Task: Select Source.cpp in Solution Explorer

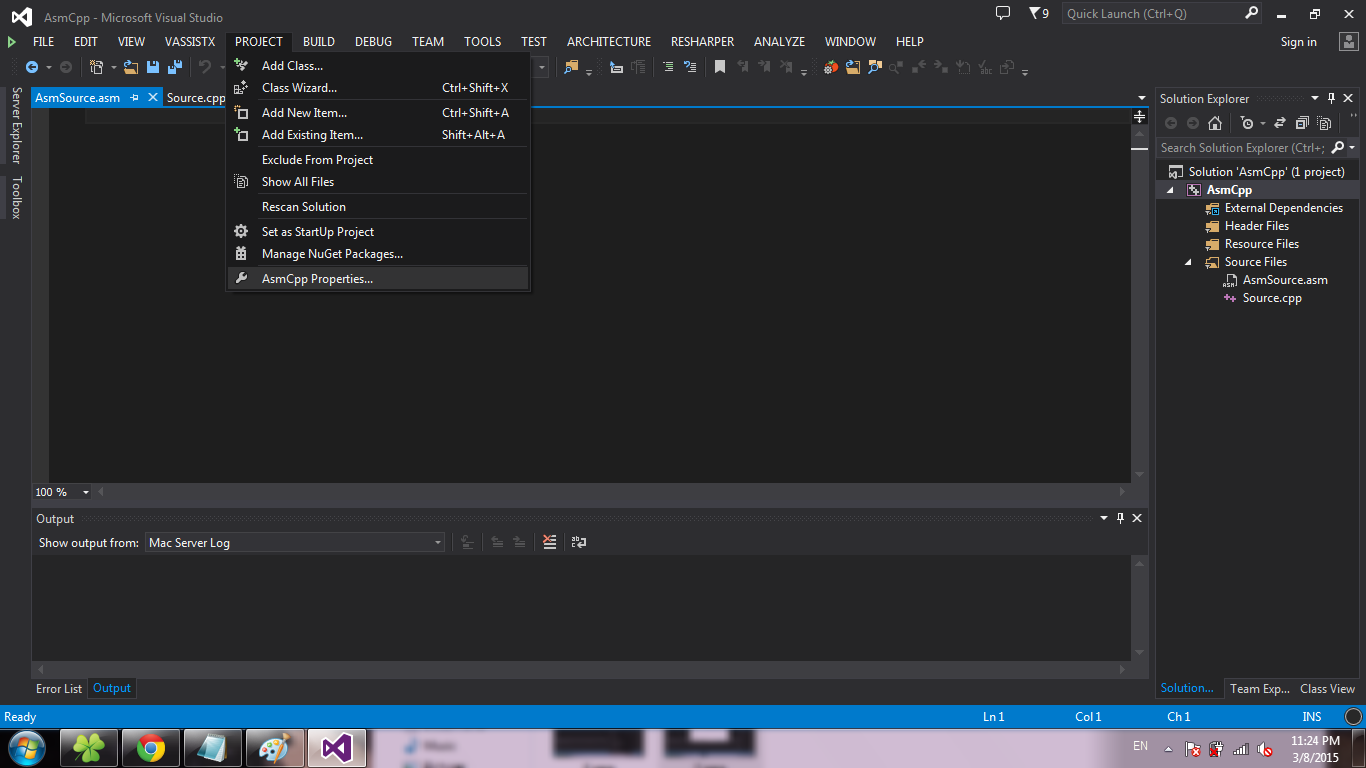Action: [1271, 298]
